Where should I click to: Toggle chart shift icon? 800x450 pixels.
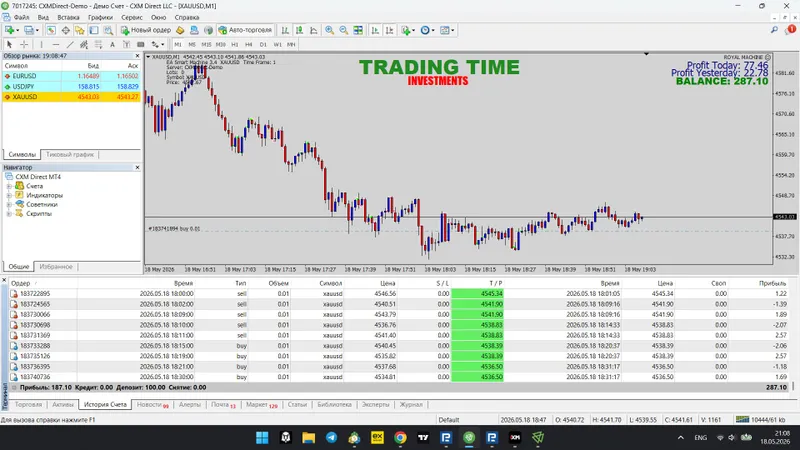pos(389,31)
